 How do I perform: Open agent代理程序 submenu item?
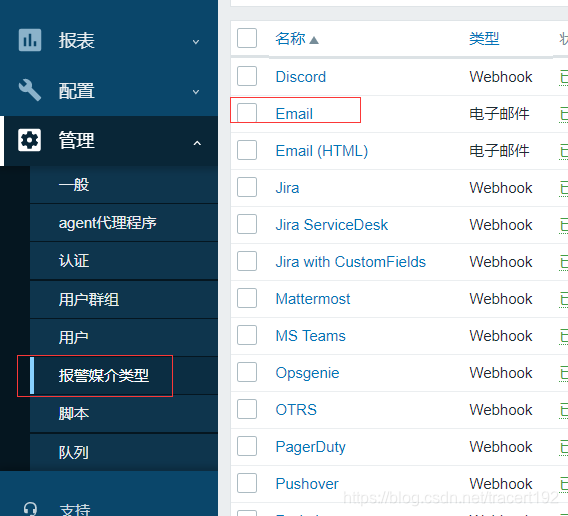124,223
